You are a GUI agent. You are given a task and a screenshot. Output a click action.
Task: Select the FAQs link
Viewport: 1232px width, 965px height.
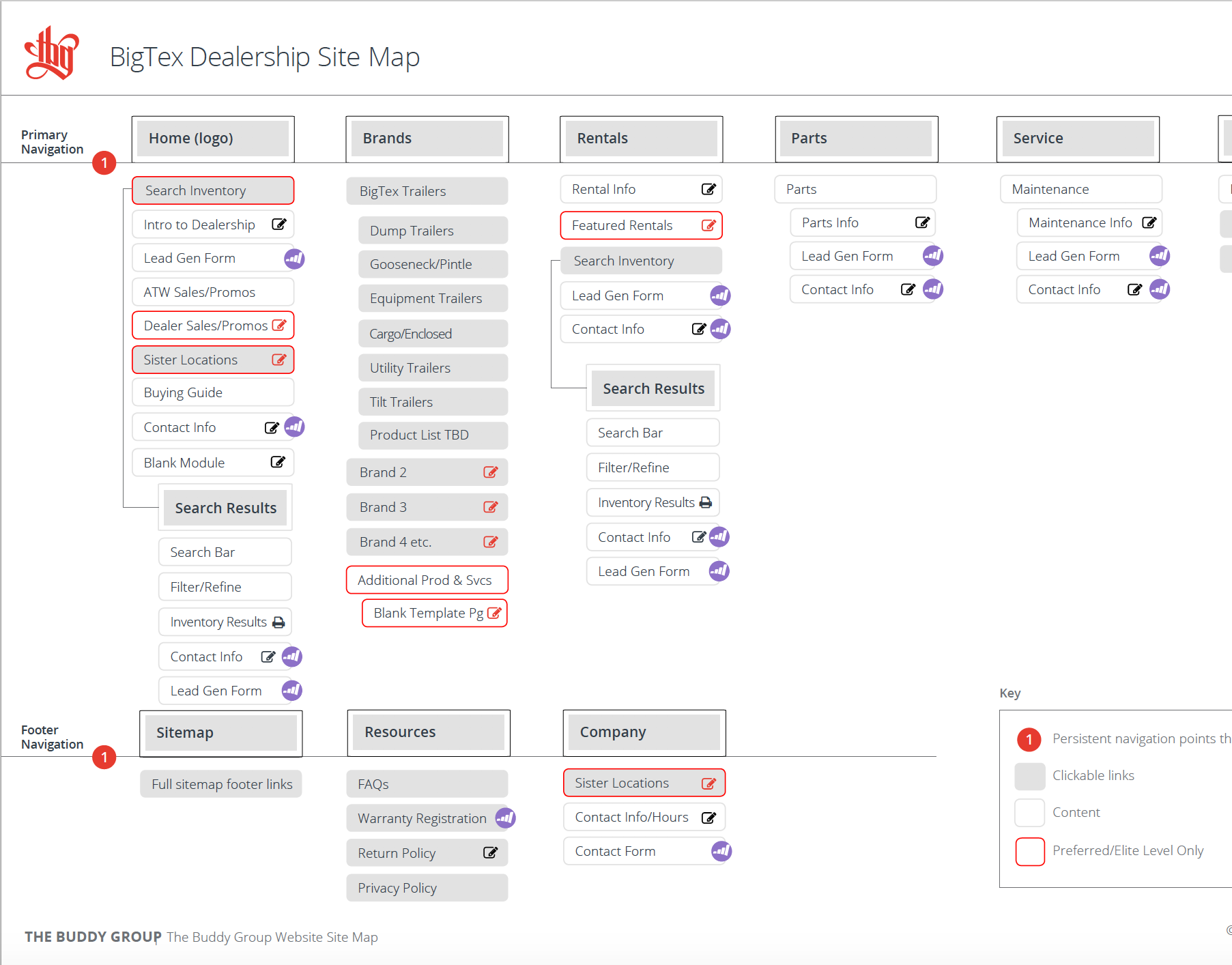pyautogui.click(x=427, y=784)
